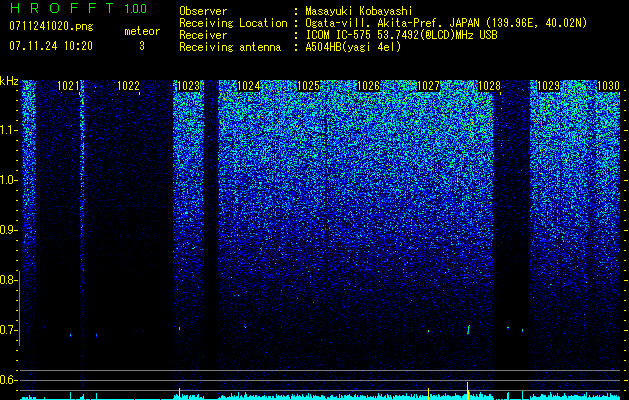The image size is (629, 400).
Task: Click the 'Receiver' label
Action: (203, 35)
